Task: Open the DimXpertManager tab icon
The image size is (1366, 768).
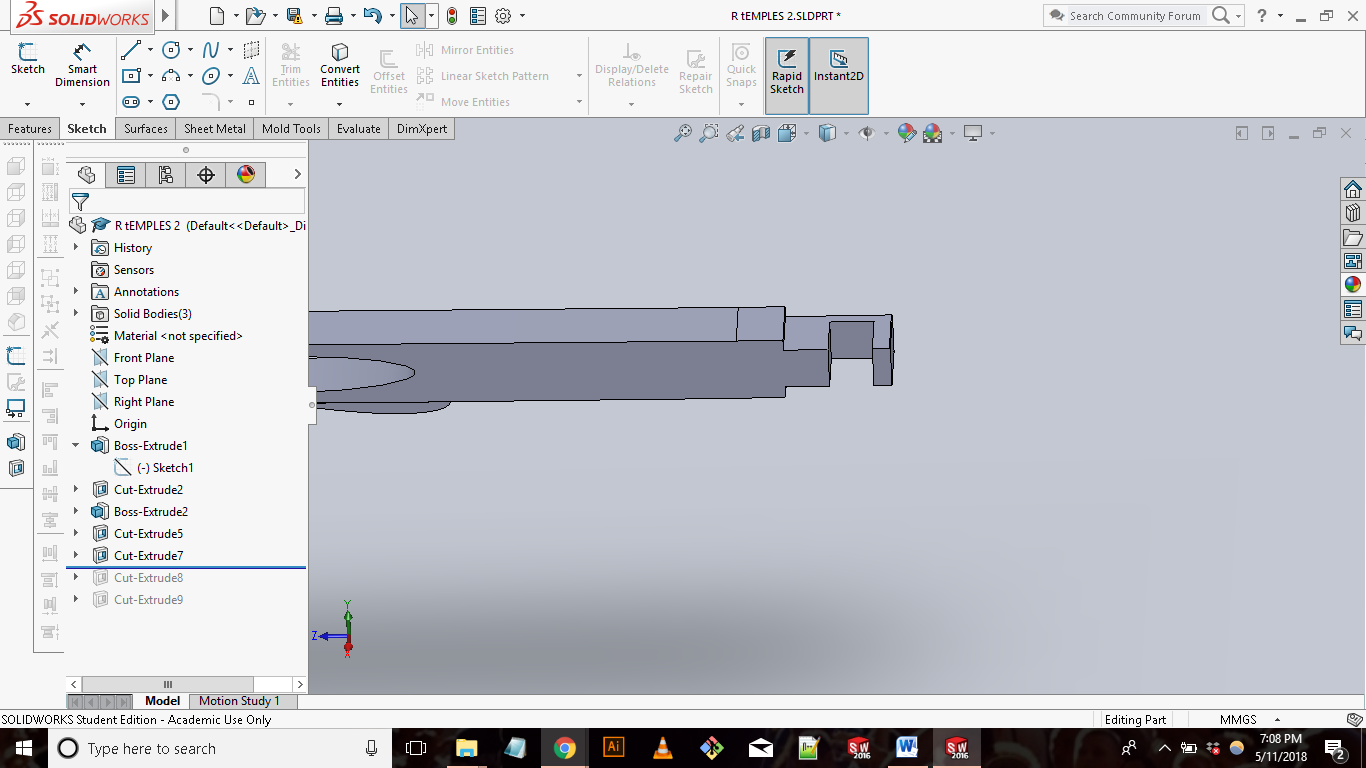Action: (x=206, y=175)
